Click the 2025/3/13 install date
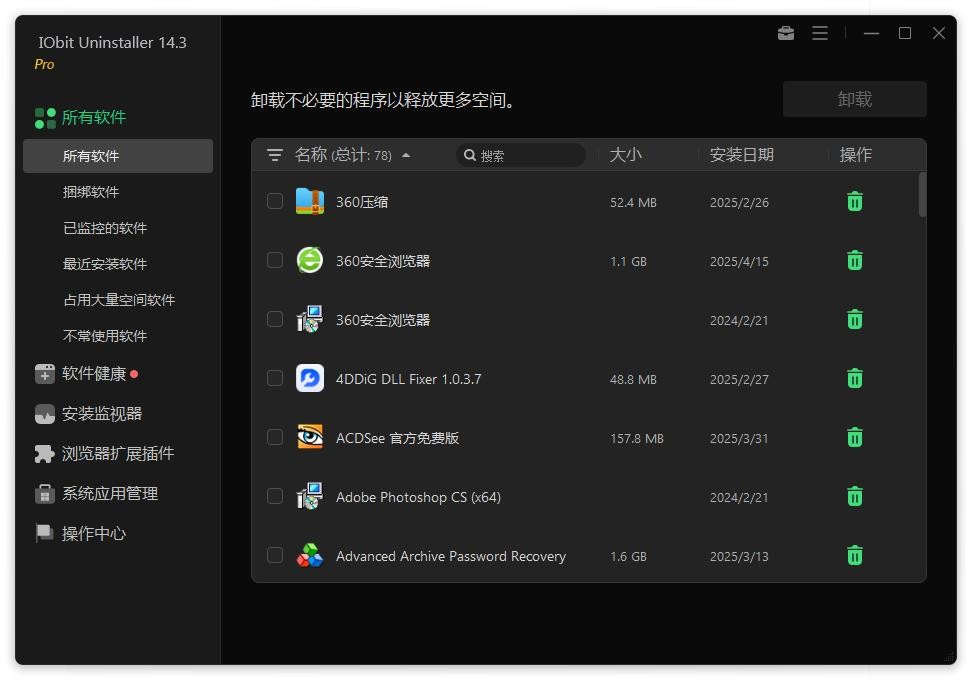 pyautogui.click(x=739, y=557)
